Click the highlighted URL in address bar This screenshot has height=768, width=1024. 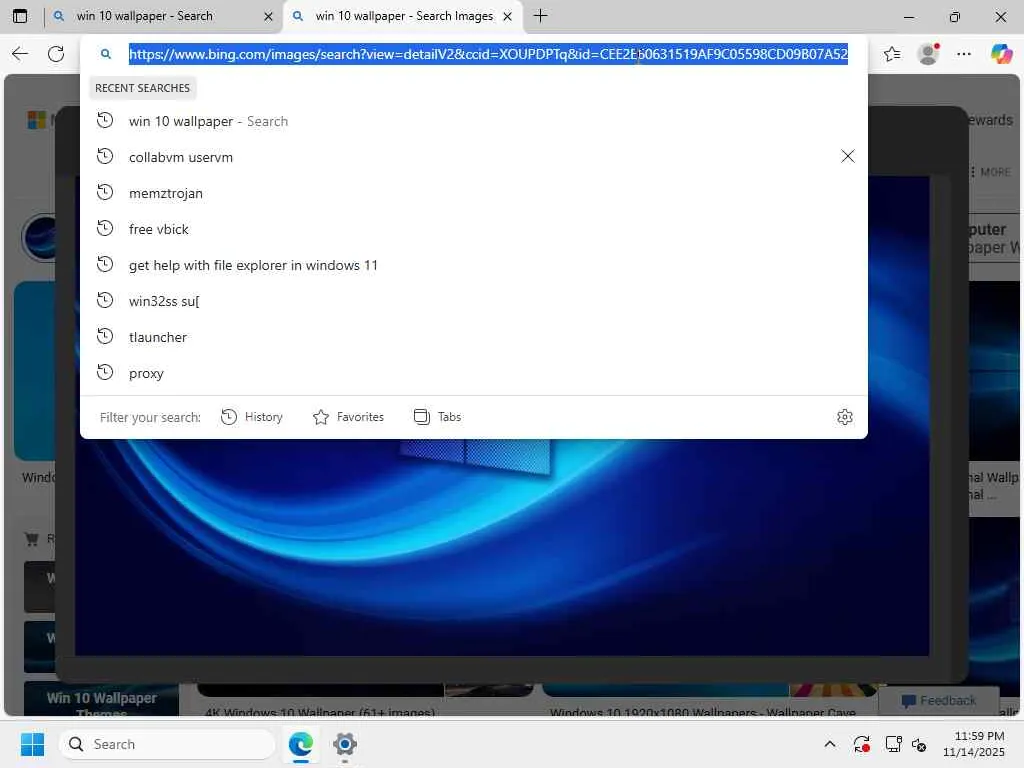(x=488, y=54)
